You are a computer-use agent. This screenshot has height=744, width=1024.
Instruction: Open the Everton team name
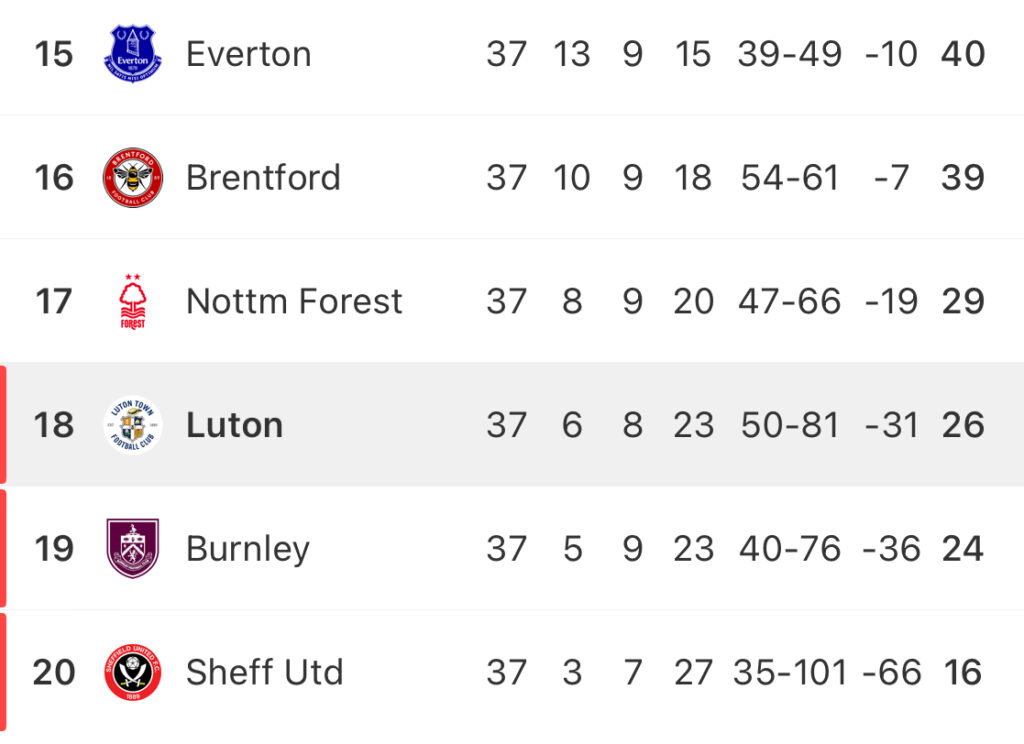pos(249,54)
